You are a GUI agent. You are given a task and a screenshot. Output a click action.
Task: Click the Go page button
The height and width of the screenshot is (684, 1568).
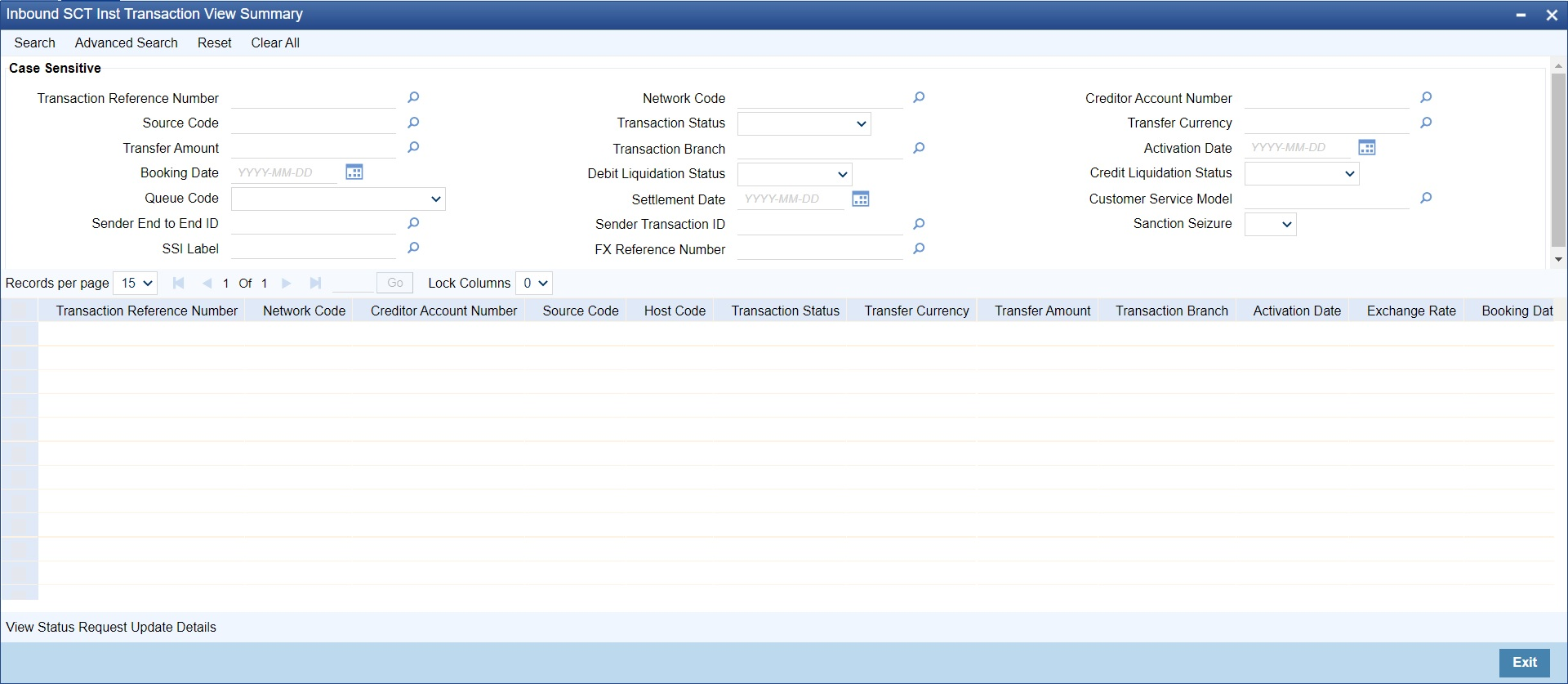coord(395,283)
